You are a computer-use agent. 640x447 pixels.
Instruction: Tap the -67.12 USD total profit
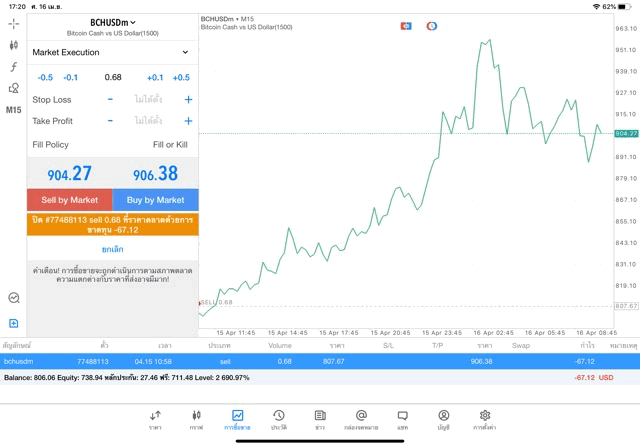[x=594, y=378]
